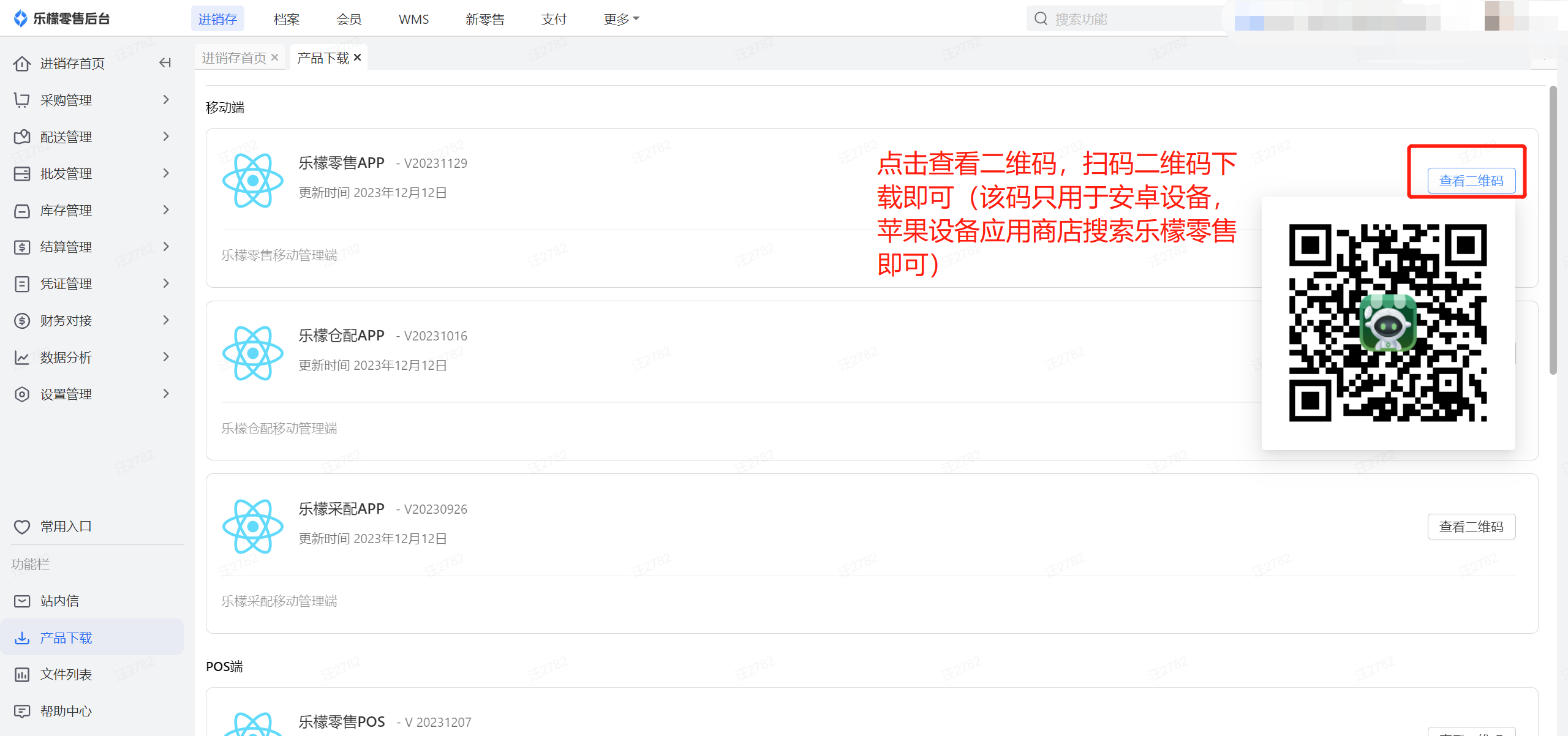Viewport: 1568px width, 736px height.
Task: Click the 财务对接 coin icon
Action: tap(22, 321)
